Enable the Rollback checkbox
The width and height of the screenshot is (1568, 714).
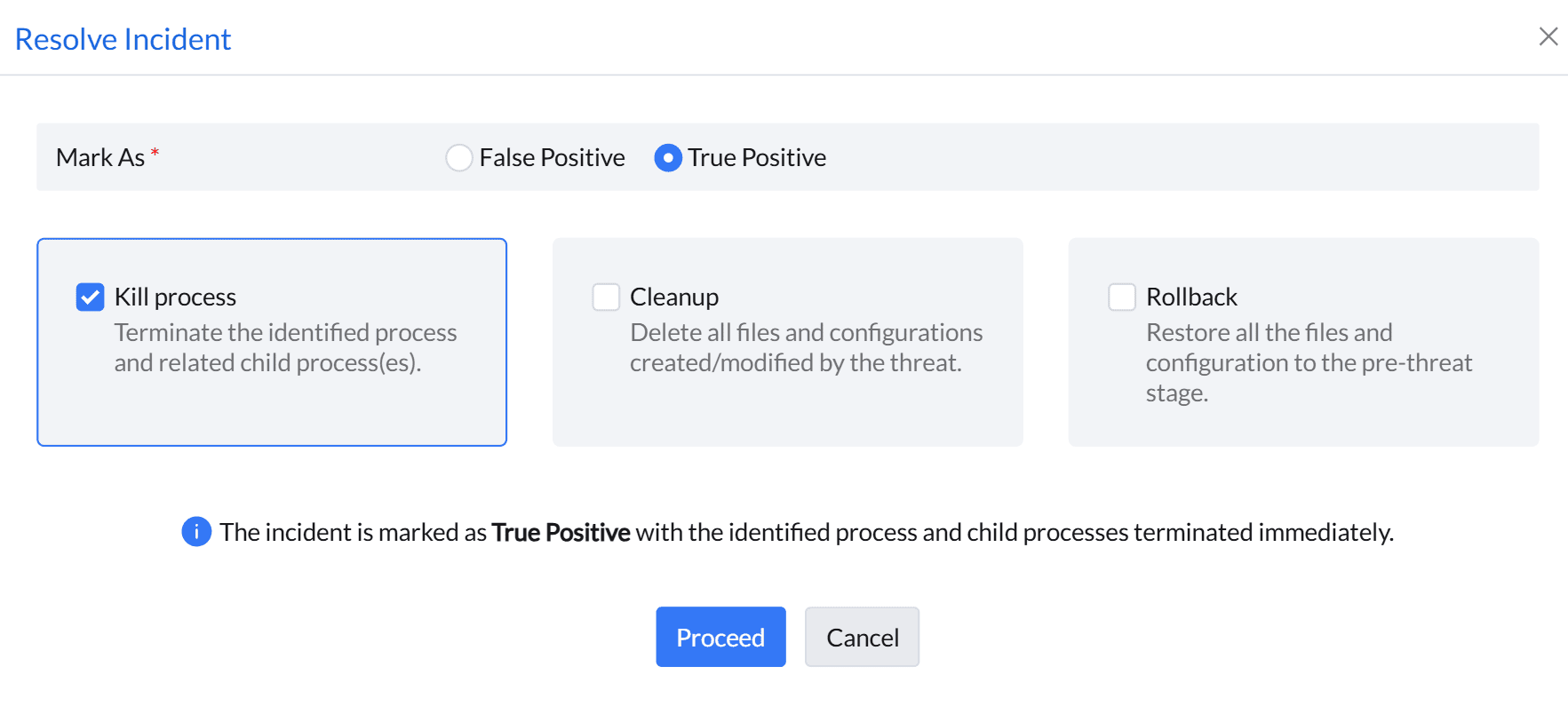pos(1122,297)
